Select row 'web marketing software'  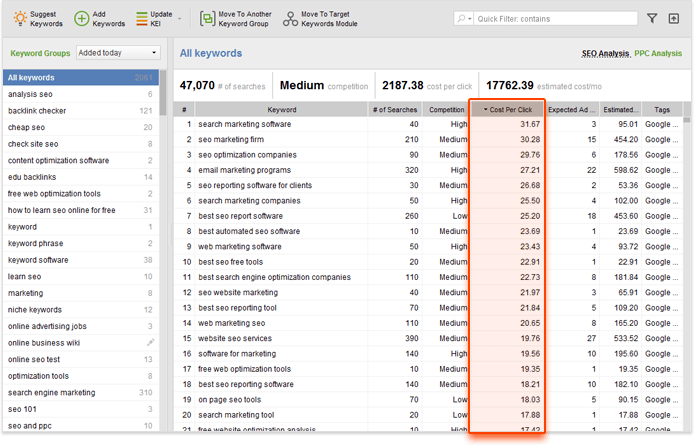pos(428,247)
